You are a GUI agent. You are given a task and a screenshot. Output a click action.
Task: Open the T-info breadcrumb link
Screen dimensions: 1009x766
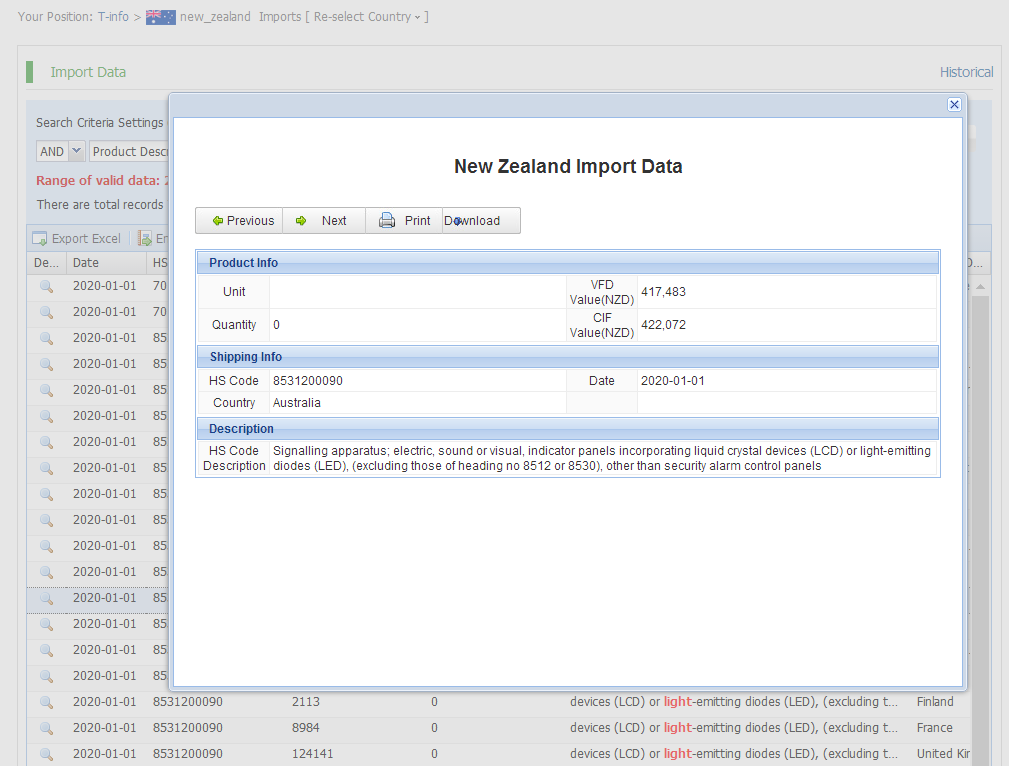click(x=113, y=17)
